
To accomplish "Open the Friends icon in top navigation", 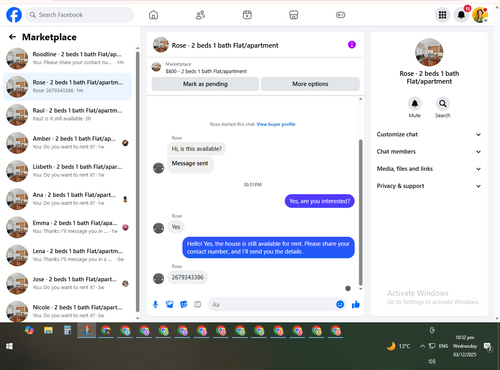I will tap(200, 15).
